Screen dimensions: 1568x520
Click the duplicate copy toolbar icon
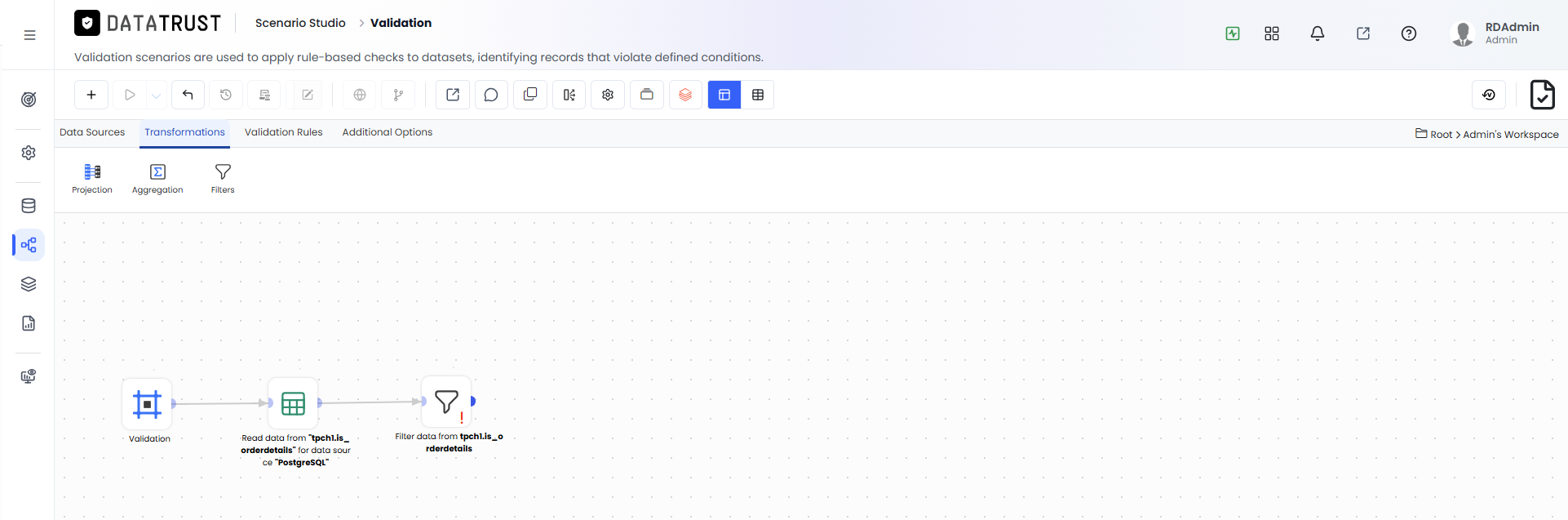(530, 95)
